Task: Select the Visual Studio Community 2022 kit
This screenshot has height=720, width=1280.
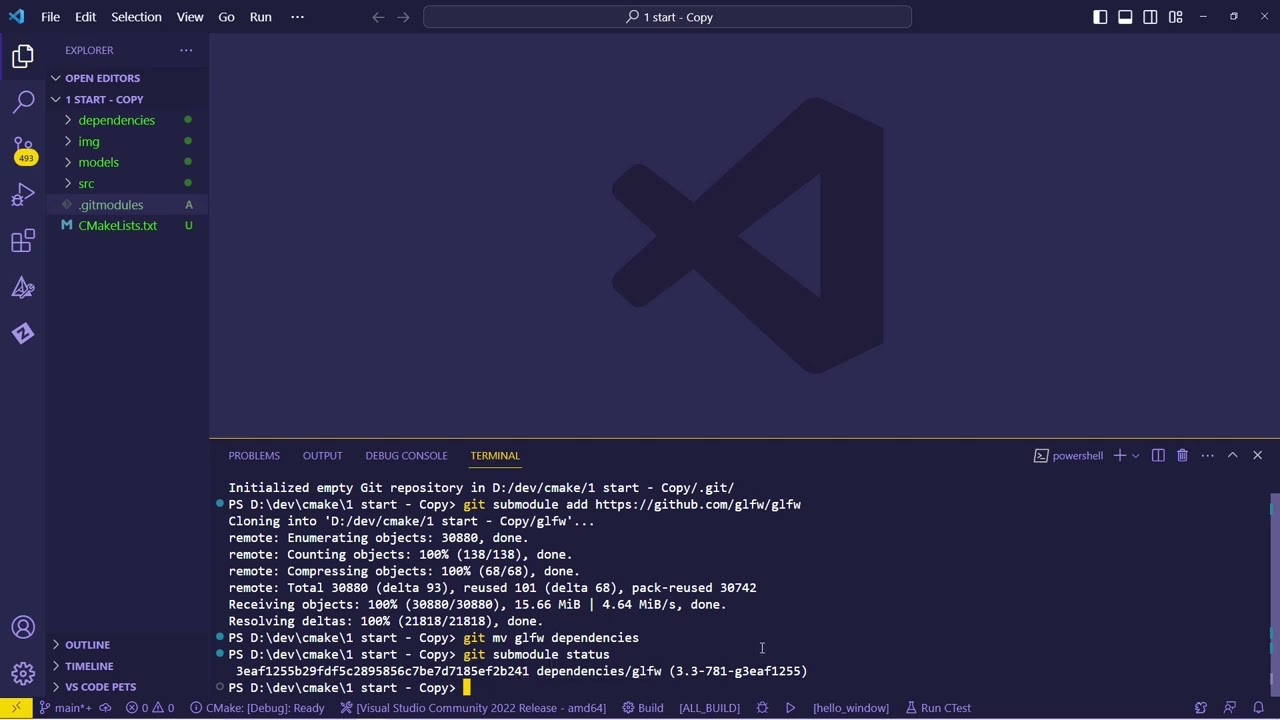Action: [473, 708]
